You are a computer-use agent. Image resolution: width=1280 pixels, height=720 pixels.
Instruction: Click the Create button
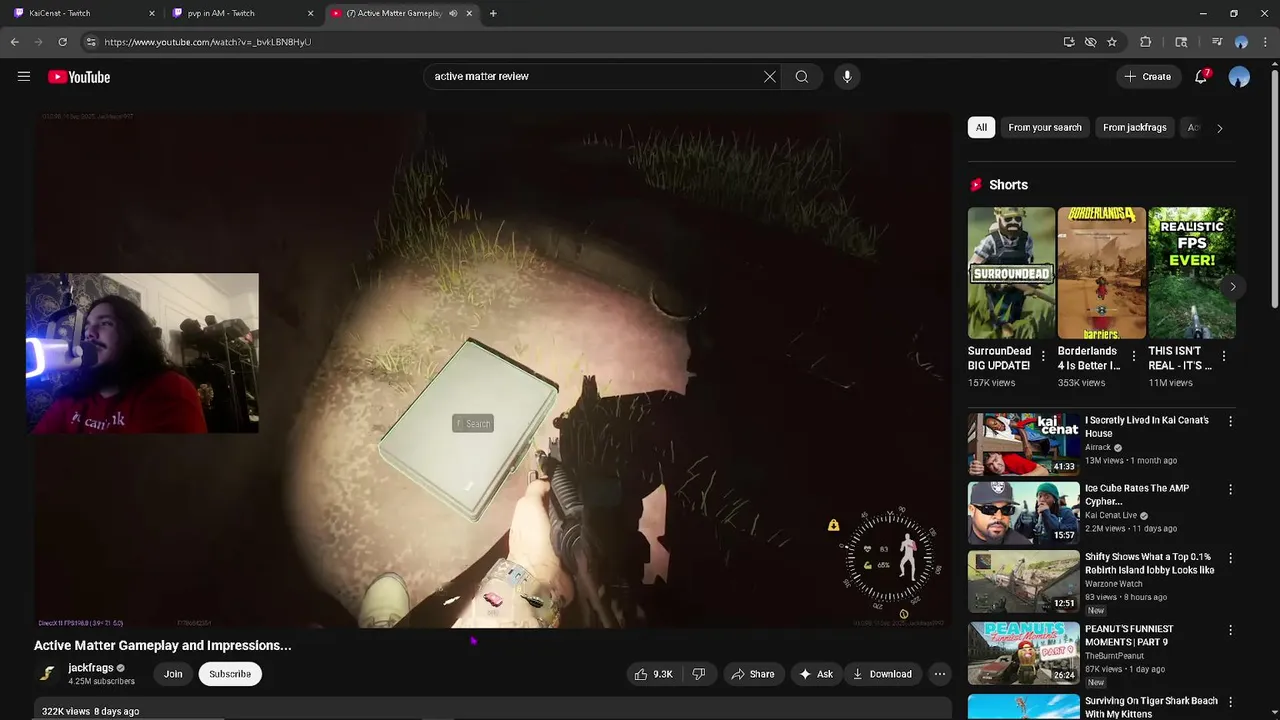tap(1148, 76)
